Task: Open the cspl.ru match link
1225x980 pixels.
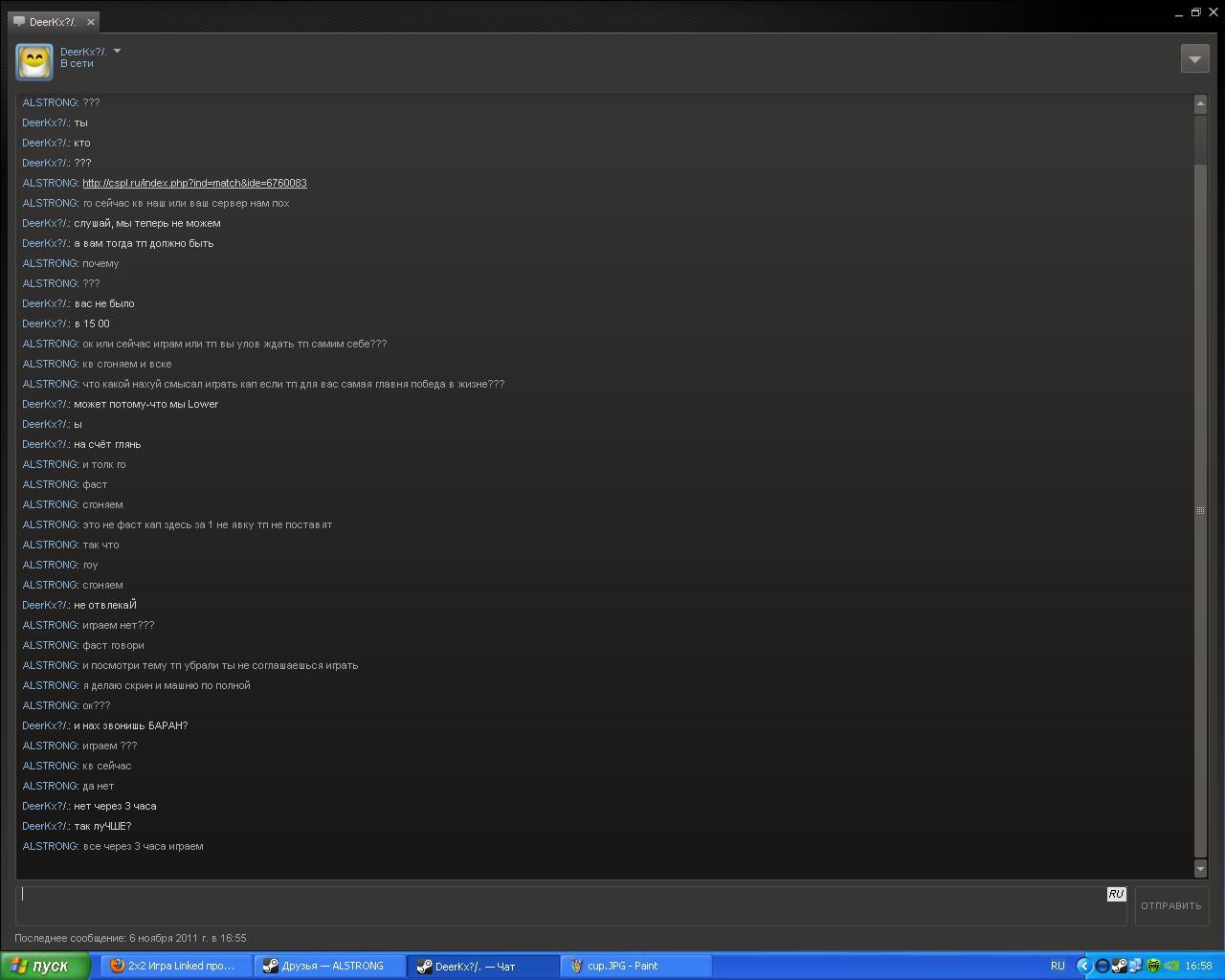Action: point(194,183)
